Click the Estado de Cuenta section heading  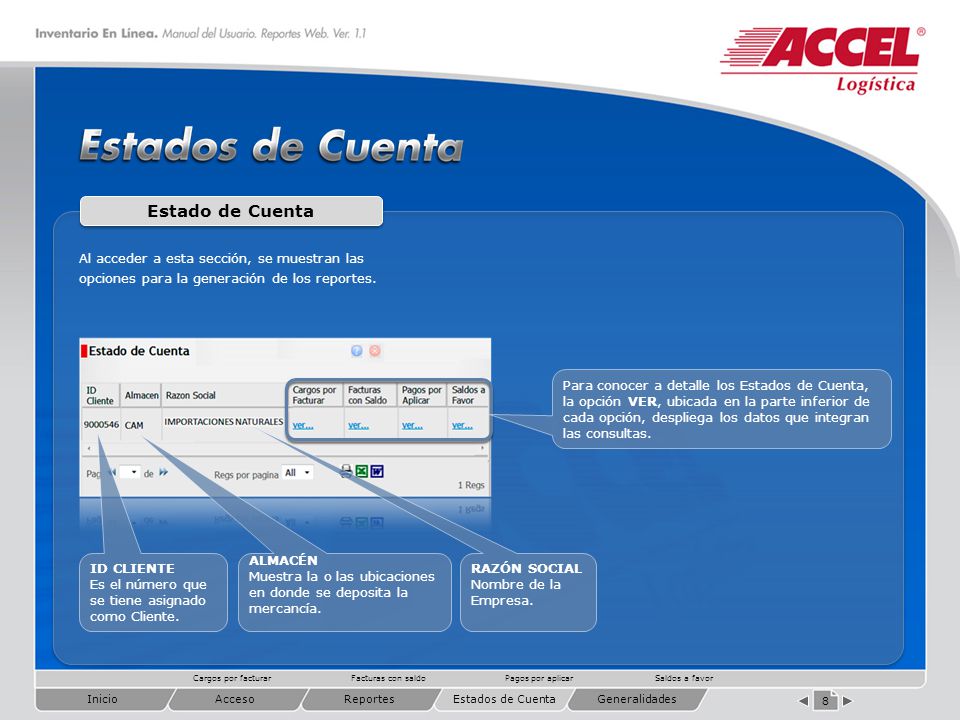(x=231, y=211)
